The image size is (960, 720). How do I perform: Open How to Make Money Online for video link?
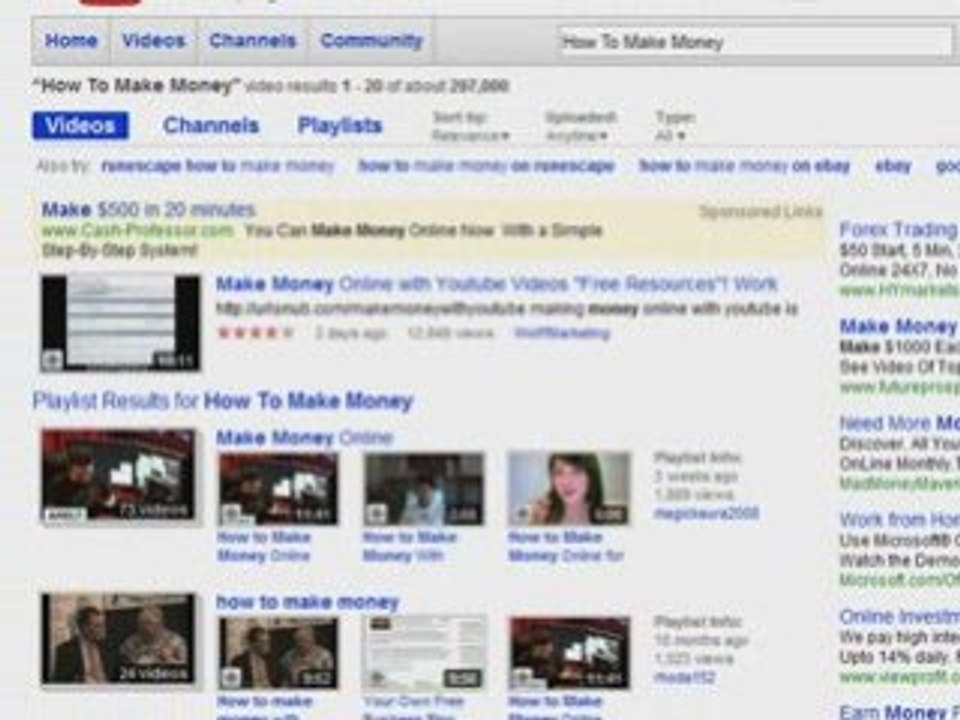566,547
